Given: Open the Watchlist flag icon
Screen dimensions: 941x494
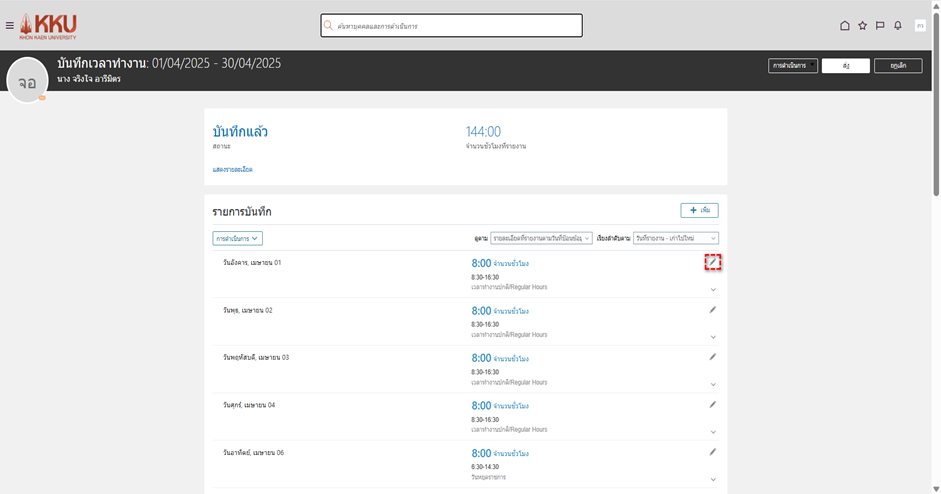Looking at the screenshot, I should tap(880, 26).
